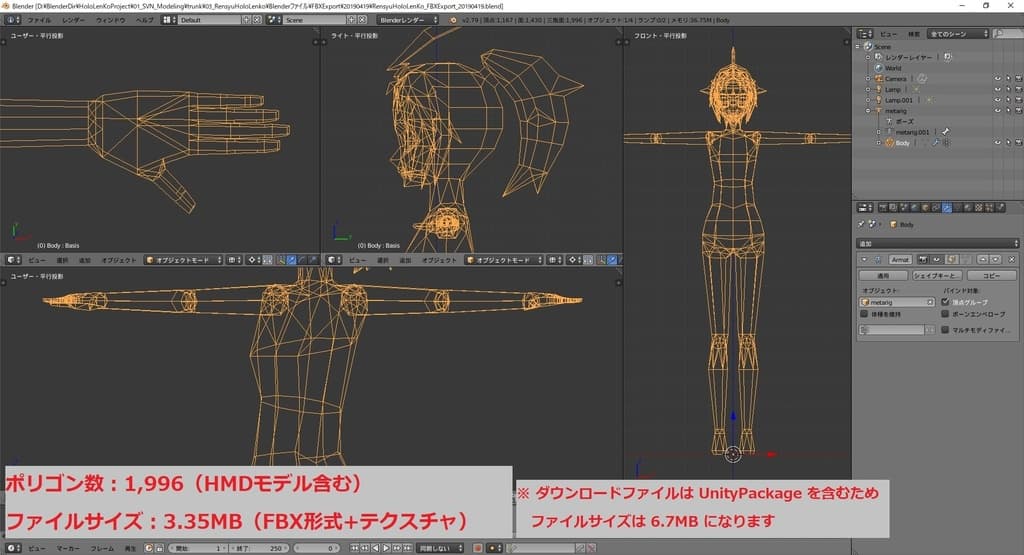The width and height of the screenshot is (1024, 555).
Task: Click the Body mesh icon in outliner
Action: click(887, 143)
